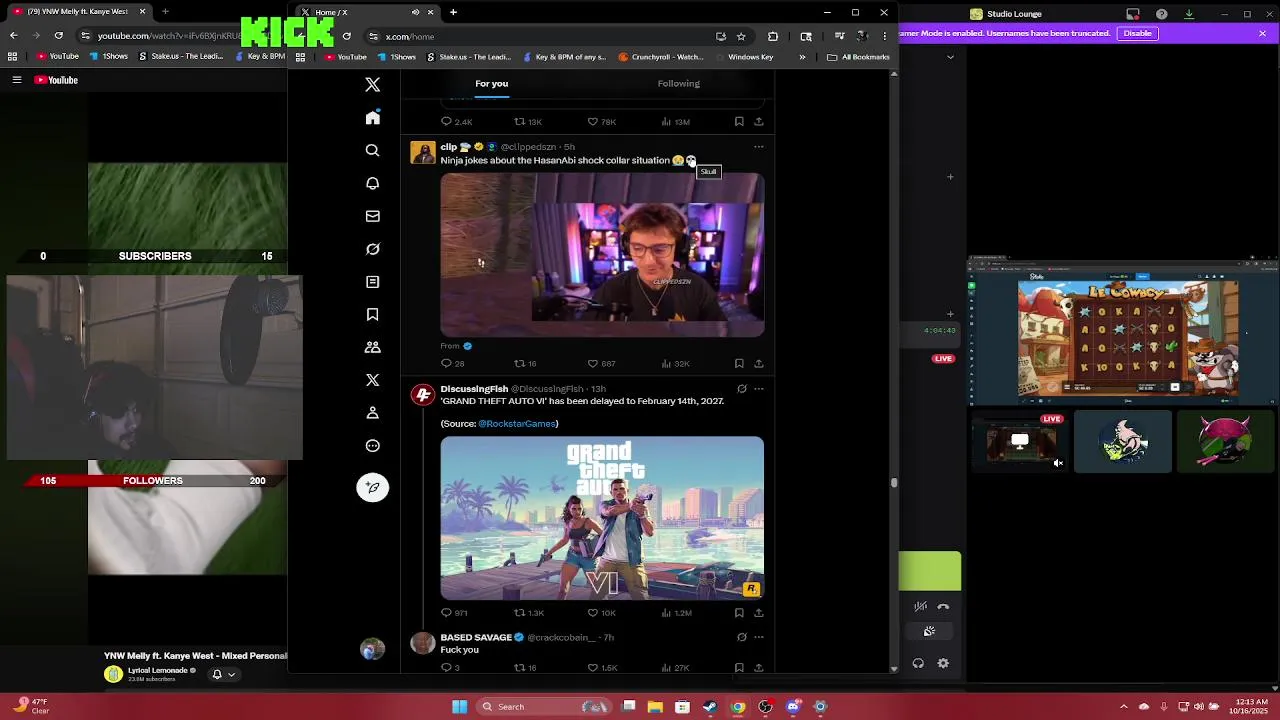Open the LIVE stream thumbnail tile
Viewport: 1280px width, 720px height.
pyautogui.click(x=1020, y=441)
